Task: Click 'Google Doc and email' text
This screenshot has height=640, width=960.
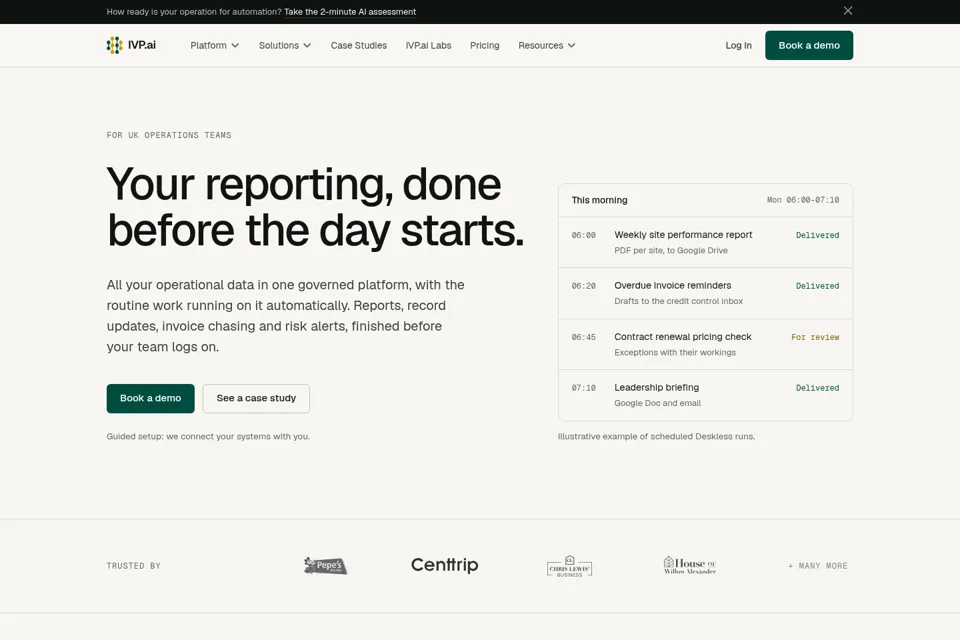Action: pyautogui.click(x=658, y=403)
